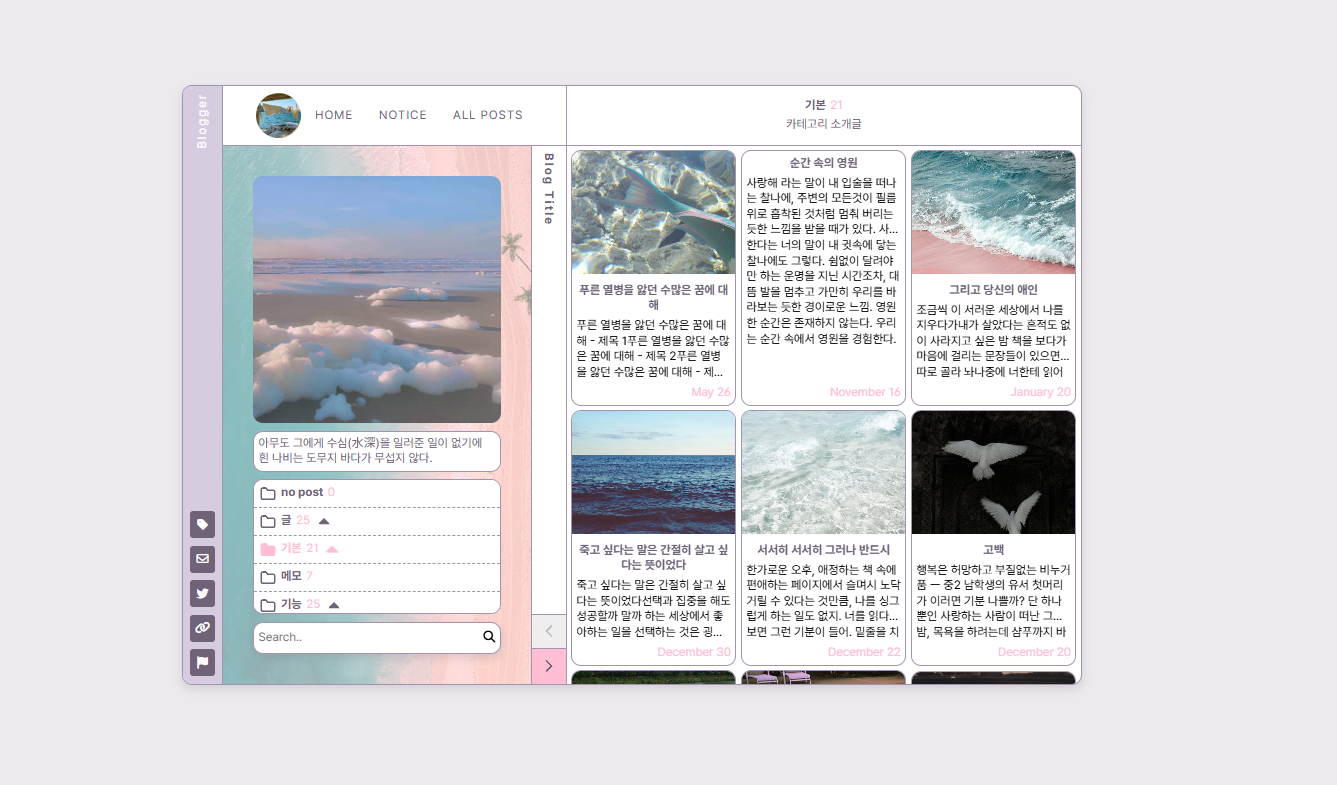Collapse the 기능 category arrow
This screenshot has width=1337, height=785.
pos(334,605)
